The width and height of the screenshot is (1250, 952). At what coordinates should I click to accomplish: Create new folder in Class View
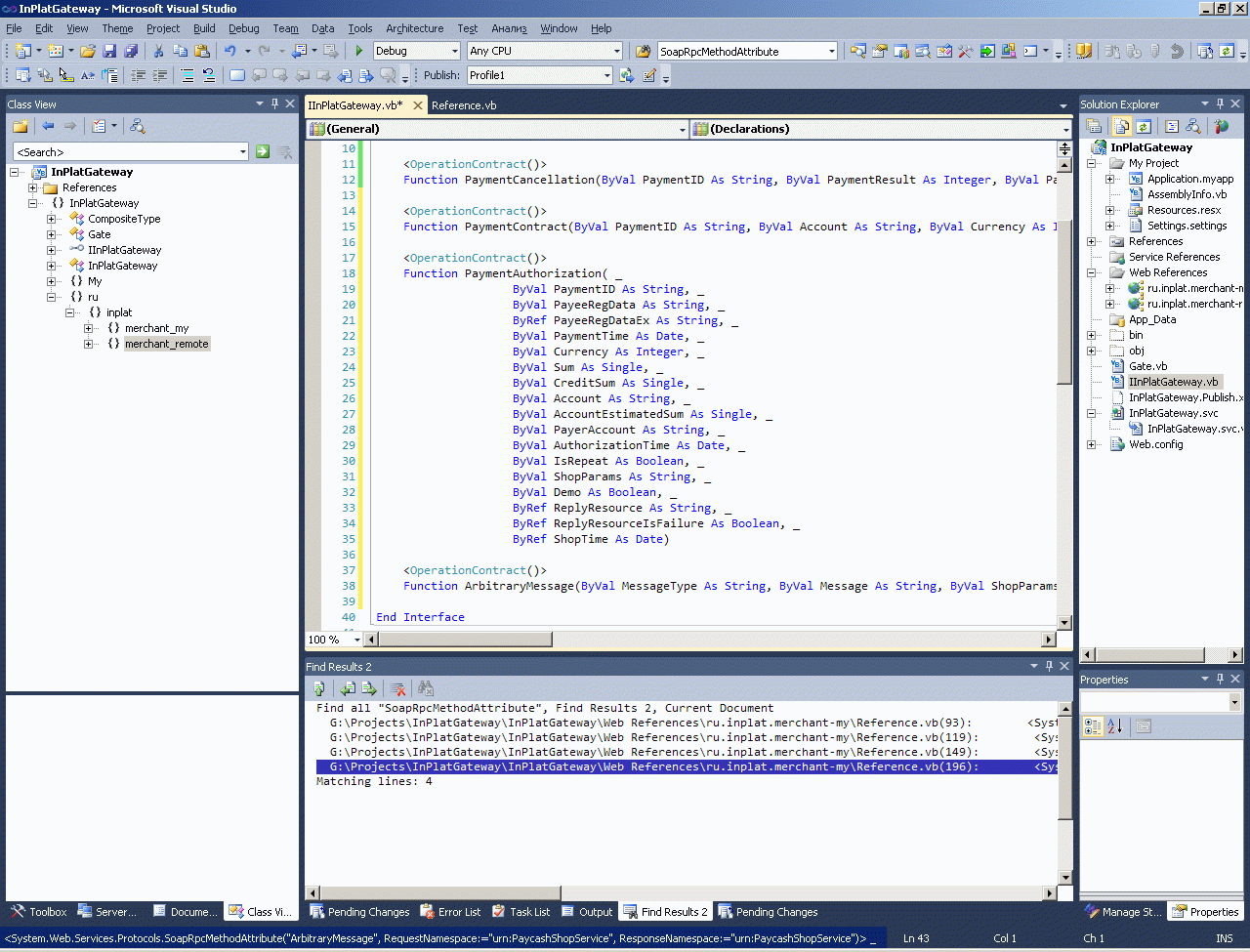pos(20,126)
